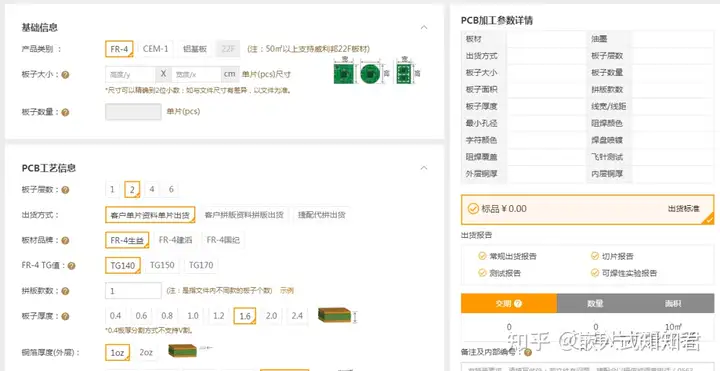Click the 高度/y size input field
Screen dimensions: 720x371
pyautogui.click(x=130, y=74)
